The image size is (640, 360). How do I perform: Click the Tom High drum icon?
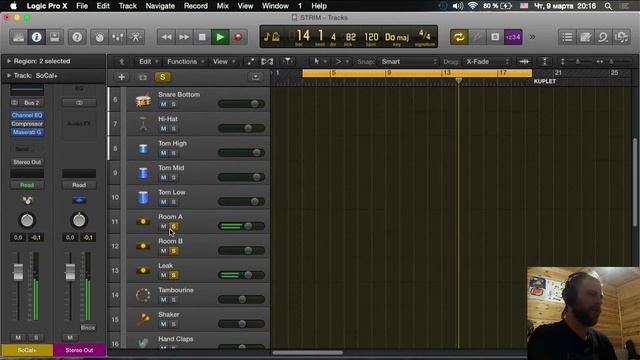coord(143,149)
